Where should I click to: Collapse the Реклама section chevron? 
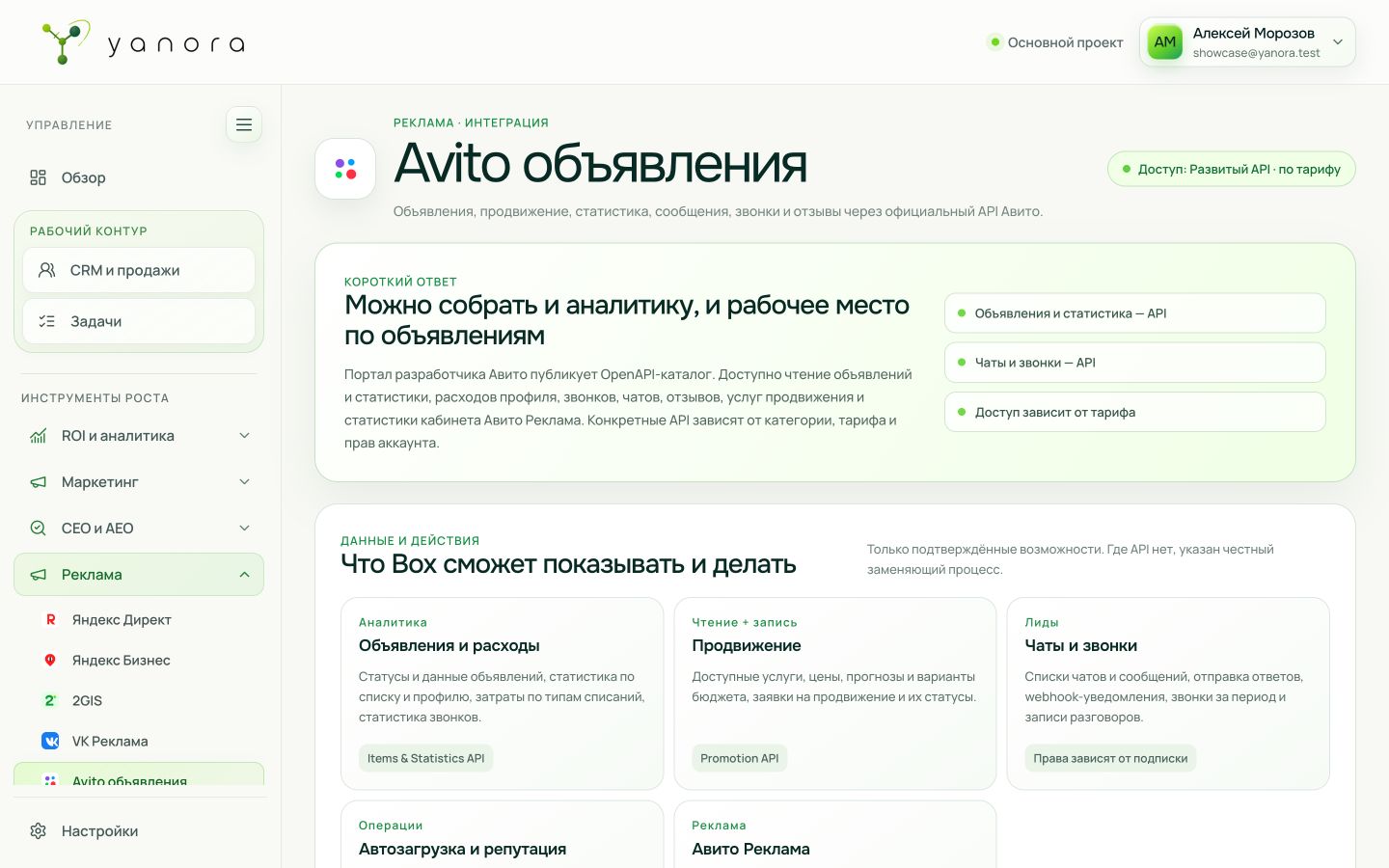pos(245,575)
